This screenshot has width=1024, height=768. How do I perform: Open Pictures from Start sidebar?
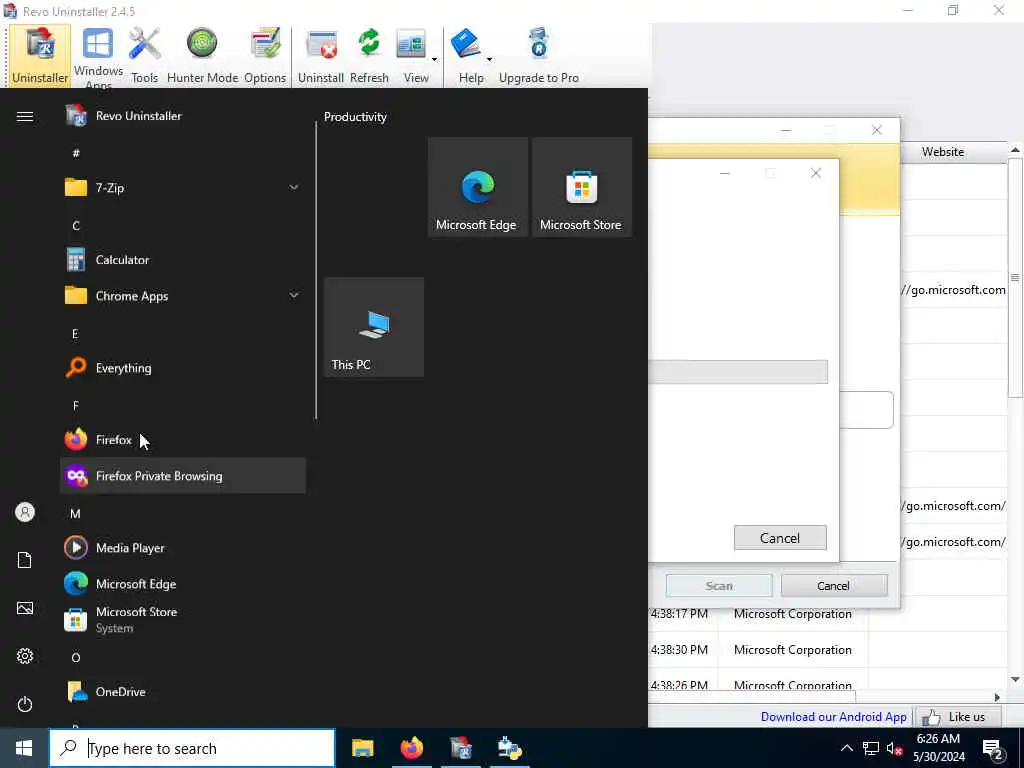tap(25, 608)
